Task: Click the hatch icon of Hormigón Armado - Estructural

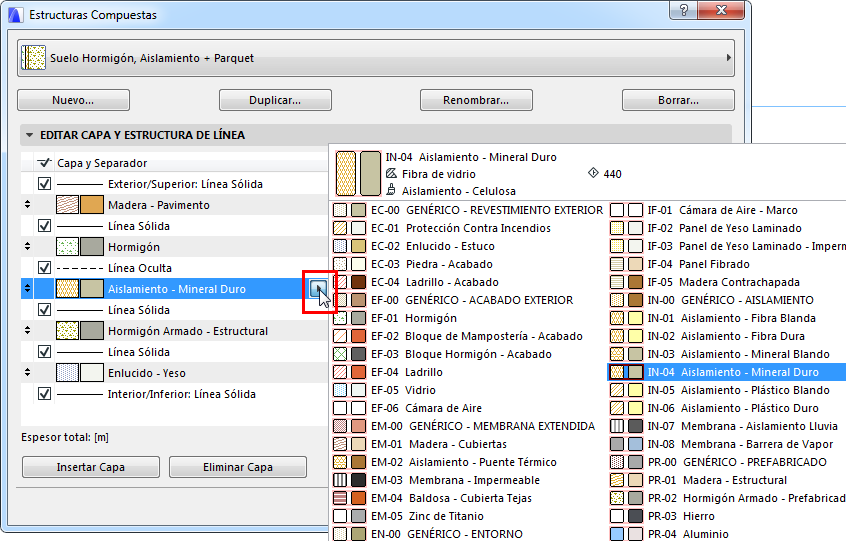Action: (x=67, y=331)
